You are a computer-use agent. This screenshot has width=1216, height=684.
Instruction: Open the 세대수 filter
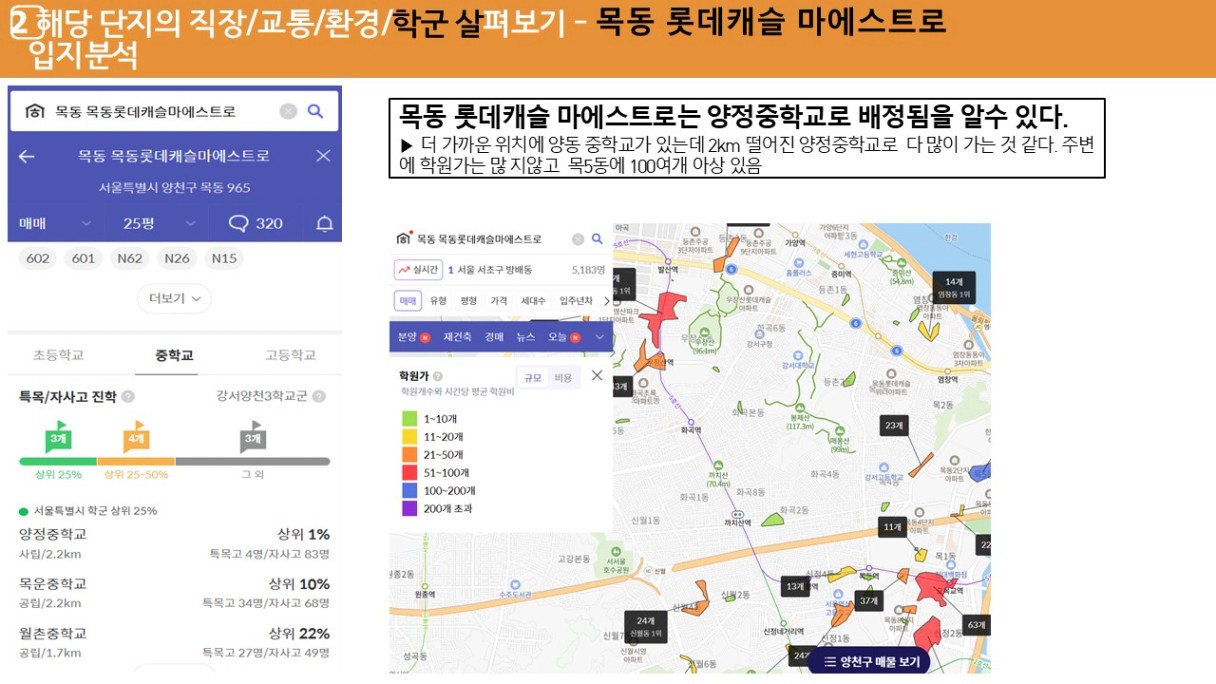[x=533, y=301]
